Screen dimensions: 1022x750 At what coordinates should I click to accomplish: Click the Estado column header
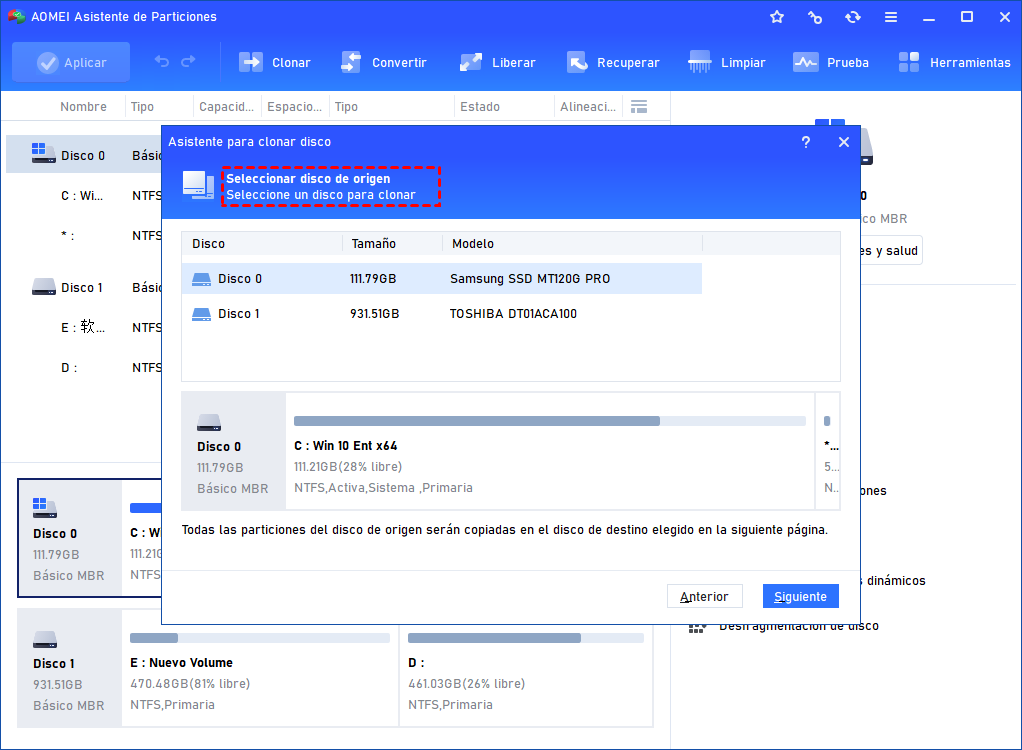tap(480, 106)
